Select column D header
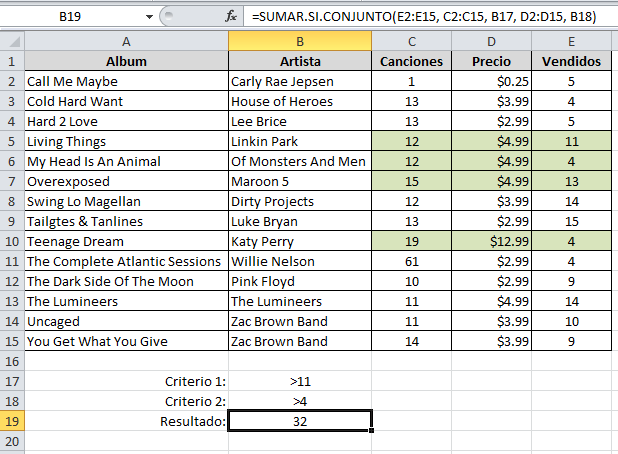The image size is (618, 454). [x=491, y=41]
